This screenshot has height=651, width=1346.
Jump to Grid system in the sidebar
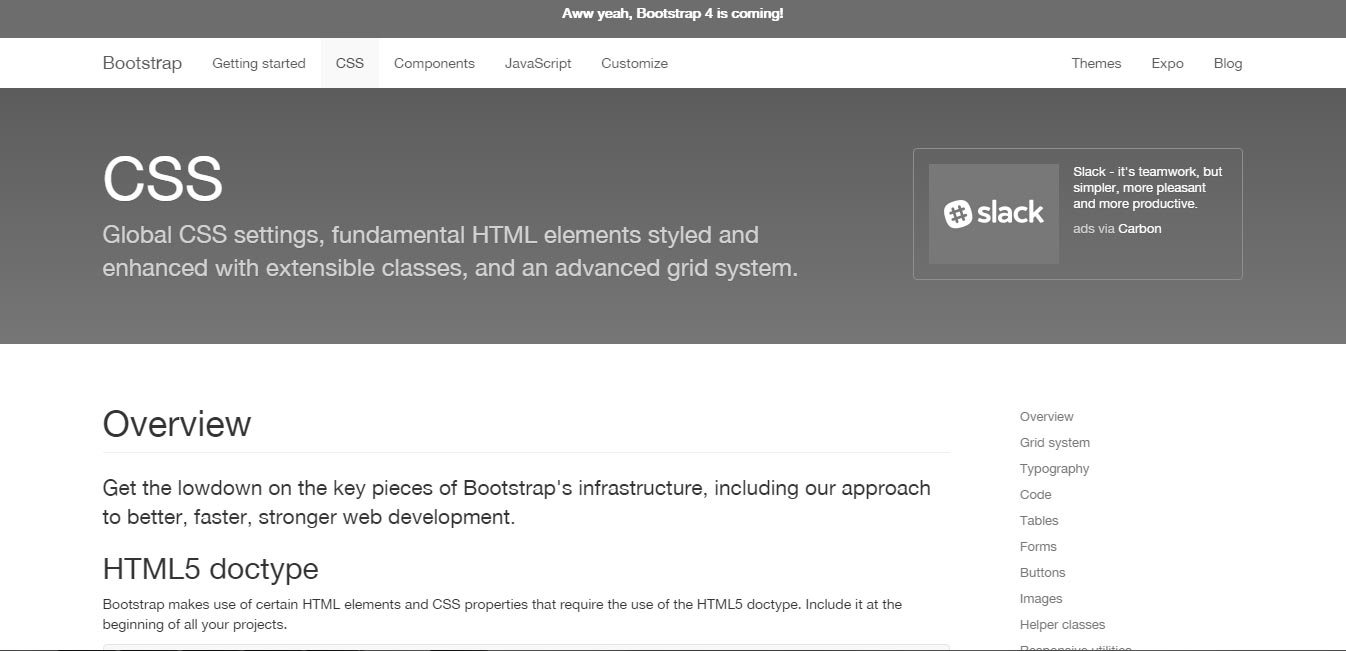(1055, 442)
